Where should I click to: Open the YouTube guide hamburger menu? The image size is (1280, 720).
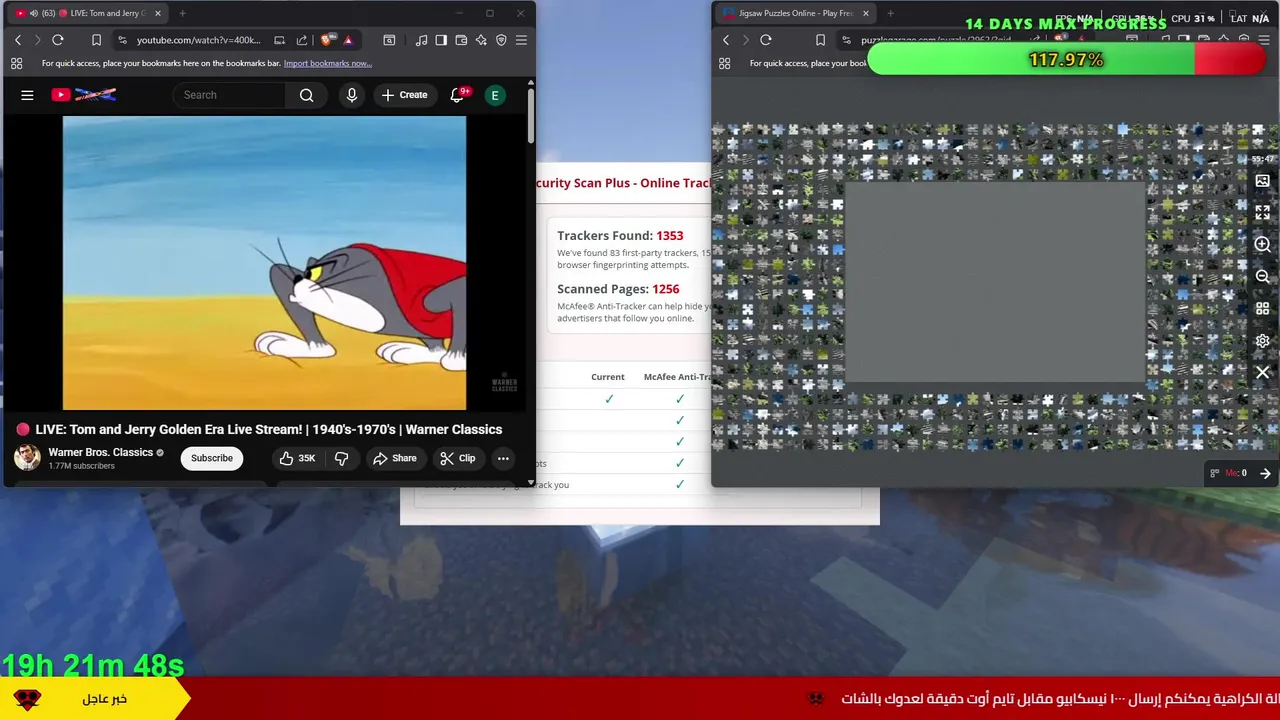click(x=27, y=95)
